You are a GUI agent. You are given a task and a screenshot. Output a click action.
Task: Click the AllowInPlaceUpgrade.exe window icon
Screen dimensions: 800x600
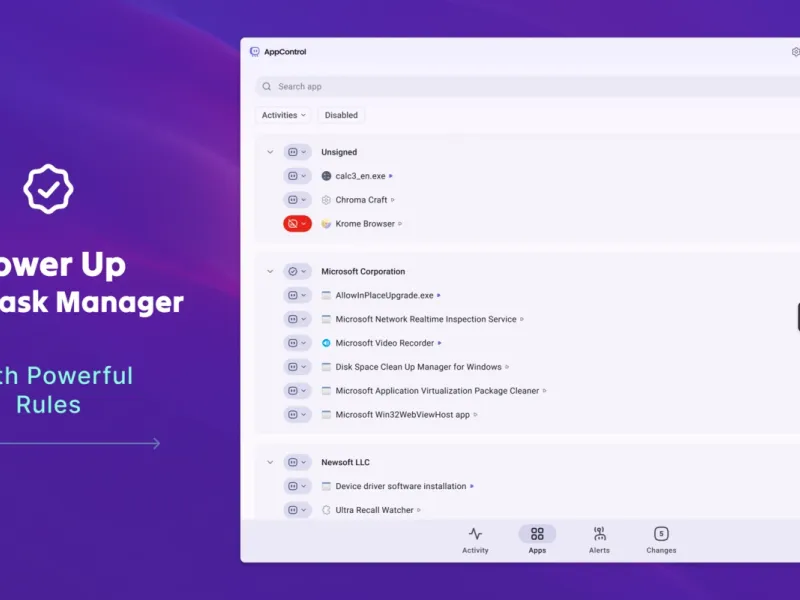327,295
